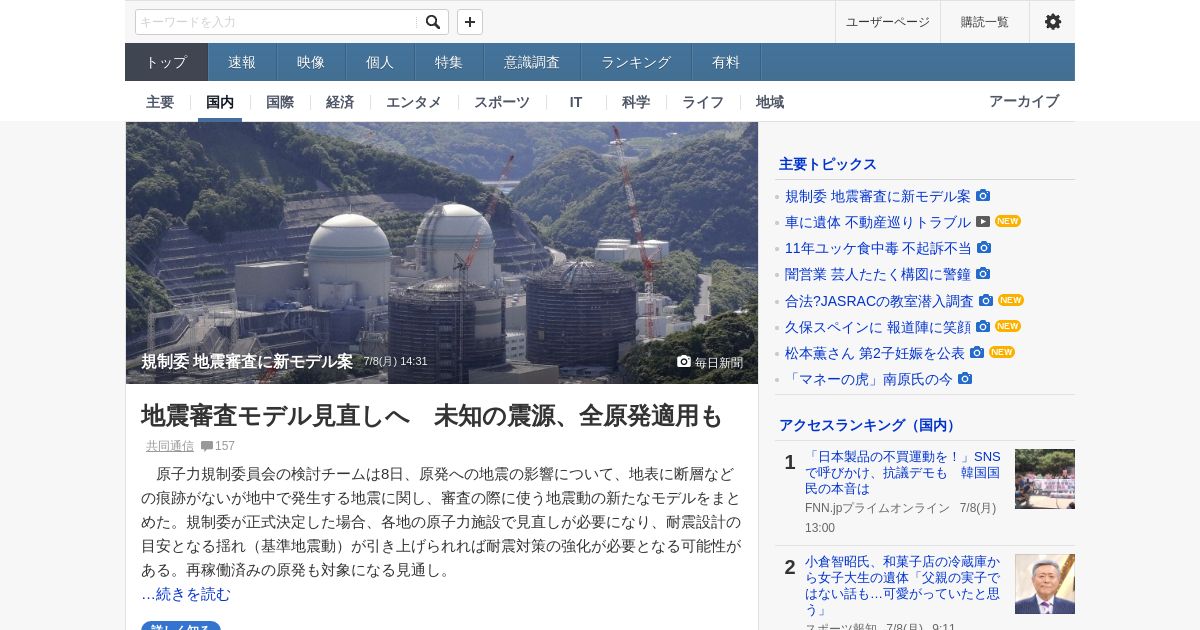The height and width of the screenshot is (630, 1200).
Task: Select 地域 category
Action: pos(770,102)
